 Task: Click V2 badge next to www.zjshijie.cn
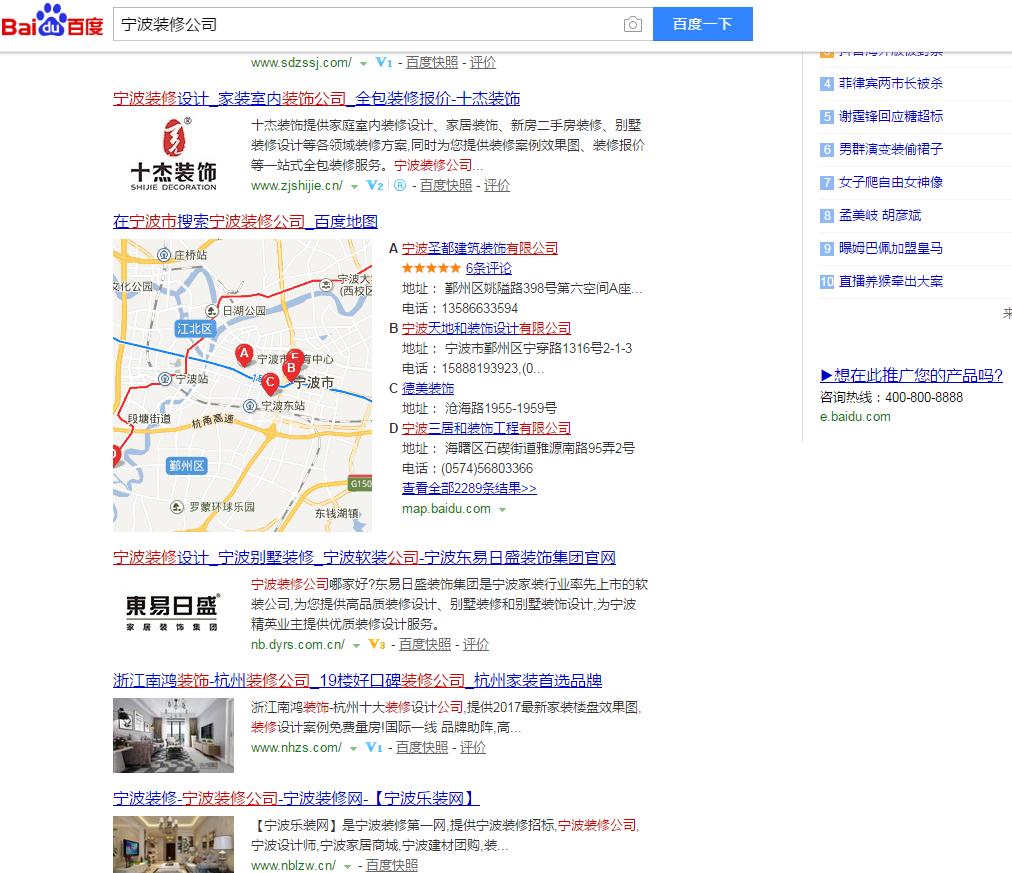tap(375, 185)
